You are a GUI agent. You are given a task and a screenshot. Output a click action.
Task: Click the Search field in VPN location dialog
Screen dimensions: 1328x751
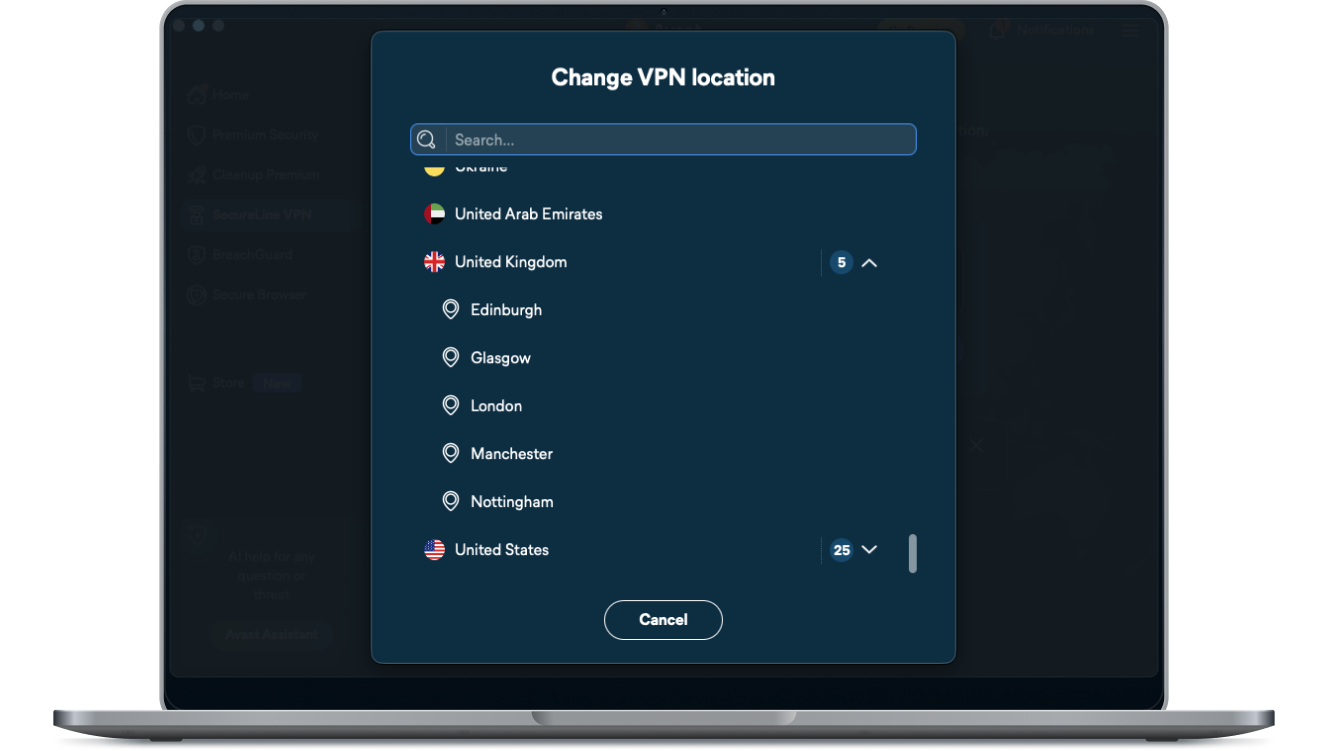(x=663, y=139)
